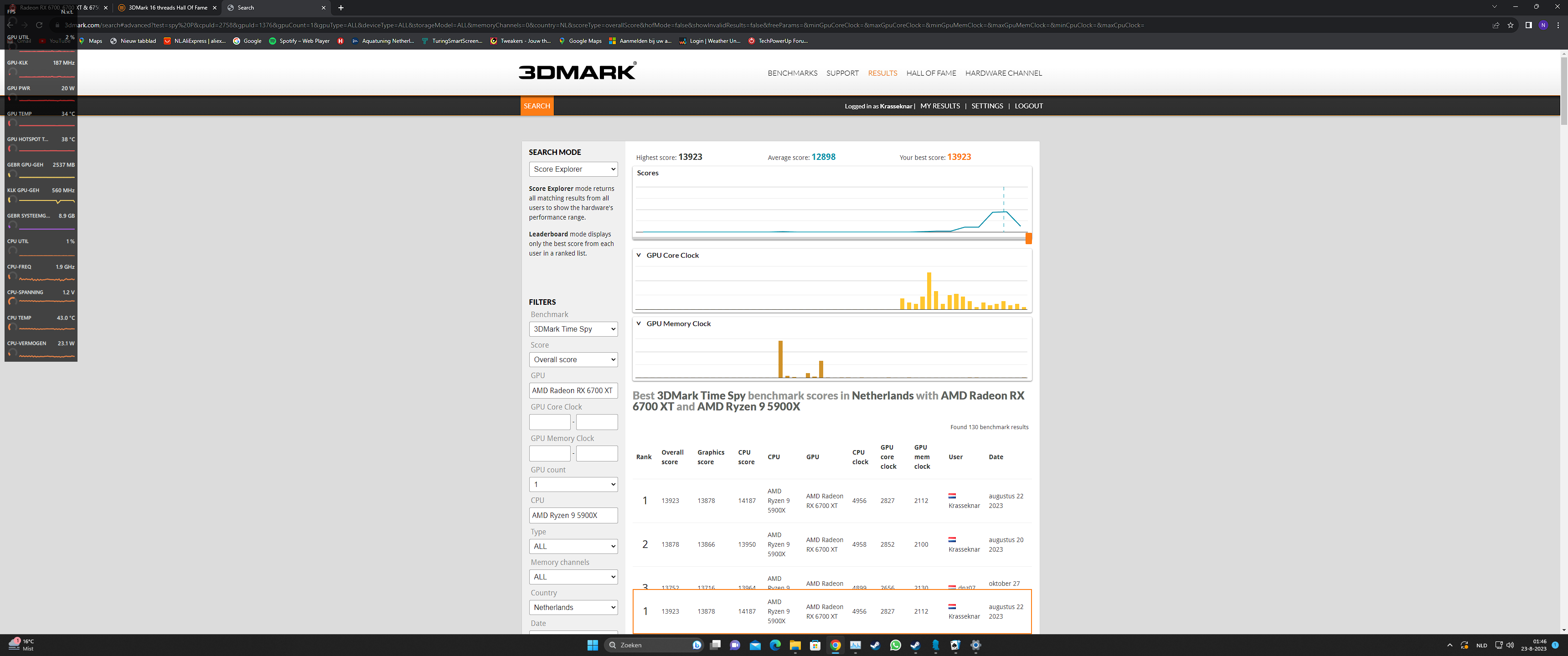The image size is (1568, 656).
Task: Click the browser address bar
Action: pos(767,25)
